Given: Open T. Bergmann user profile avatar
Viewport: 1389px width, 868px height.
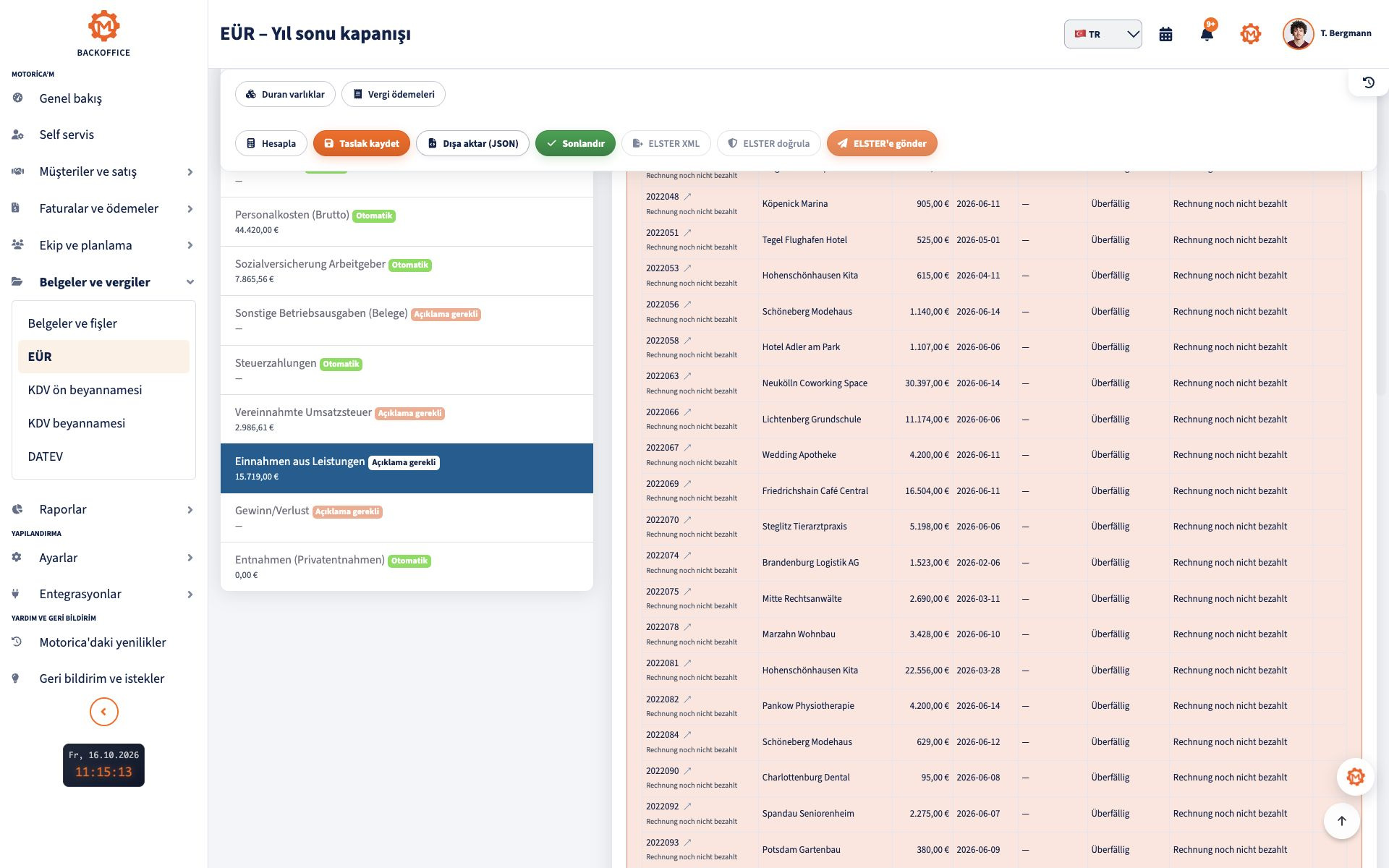Looking at the screenshot, I should click(x=1298, y=34).
